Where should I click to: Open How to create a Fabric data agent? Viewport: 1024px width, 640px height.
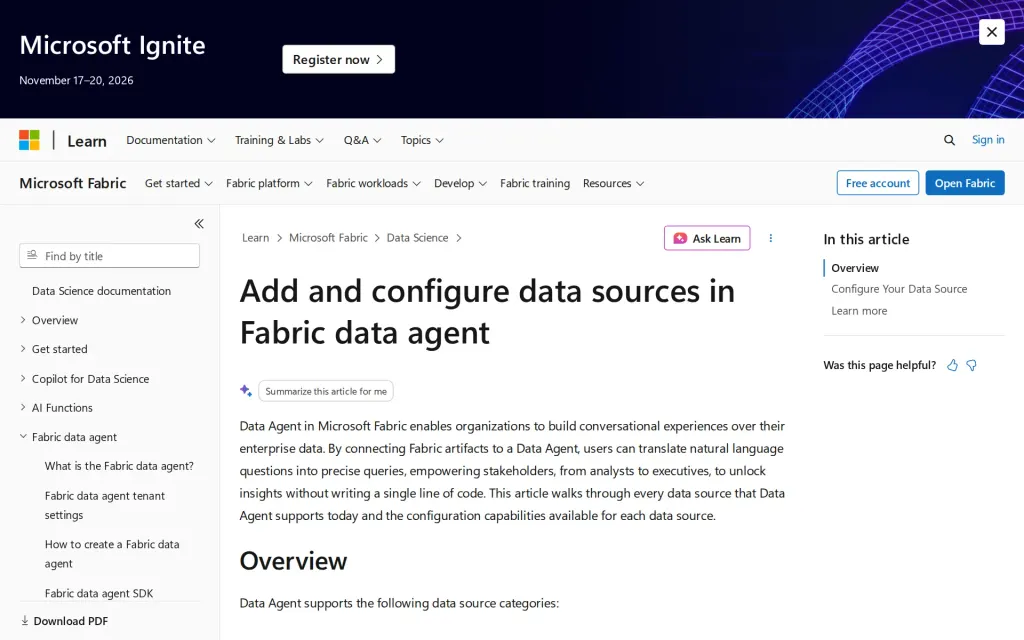(x=112, y=554)
